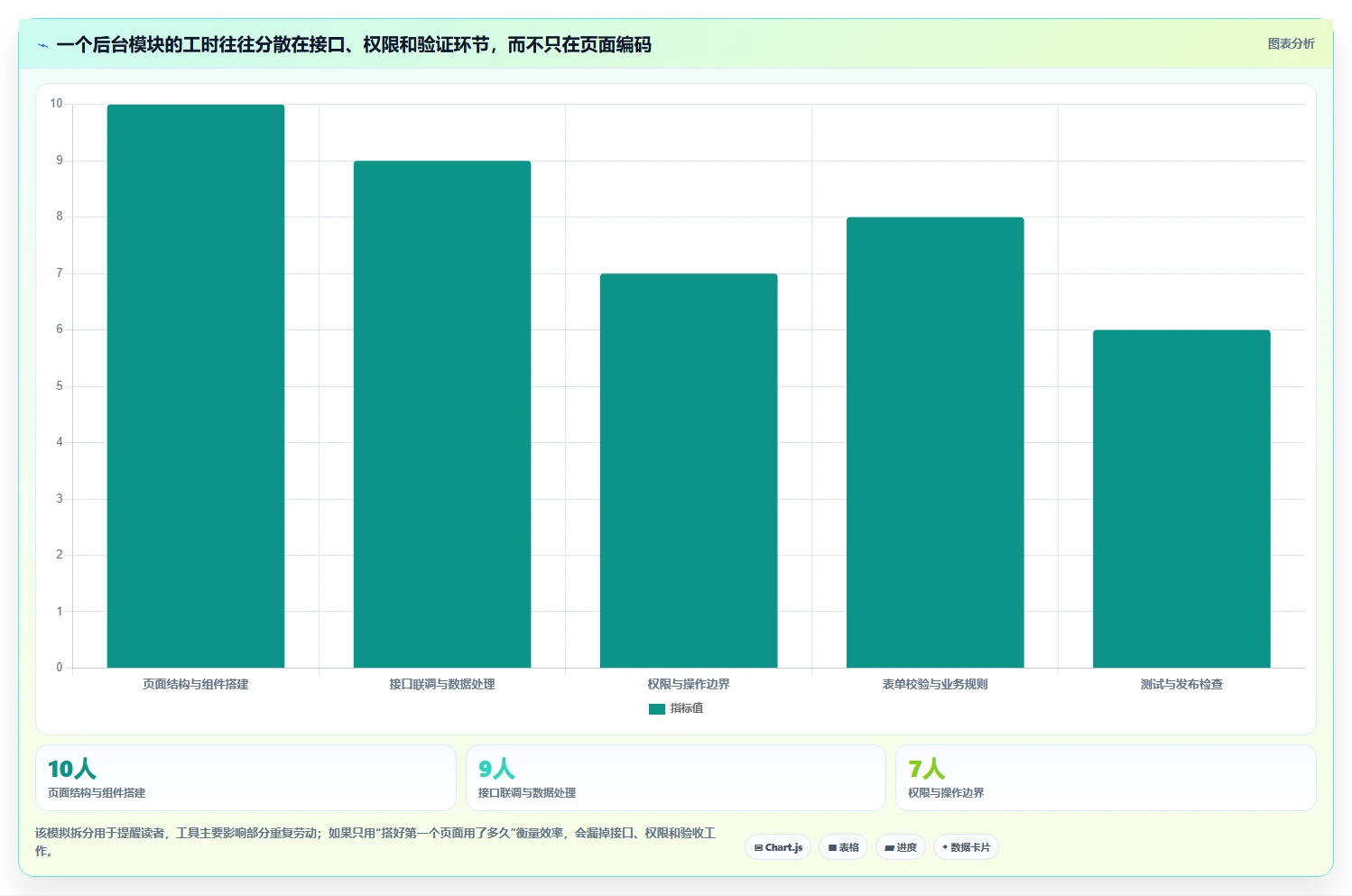Click y-axis tick label 8
The width and height of the screenshot is (1352, 896).
[x=60, y=217]
